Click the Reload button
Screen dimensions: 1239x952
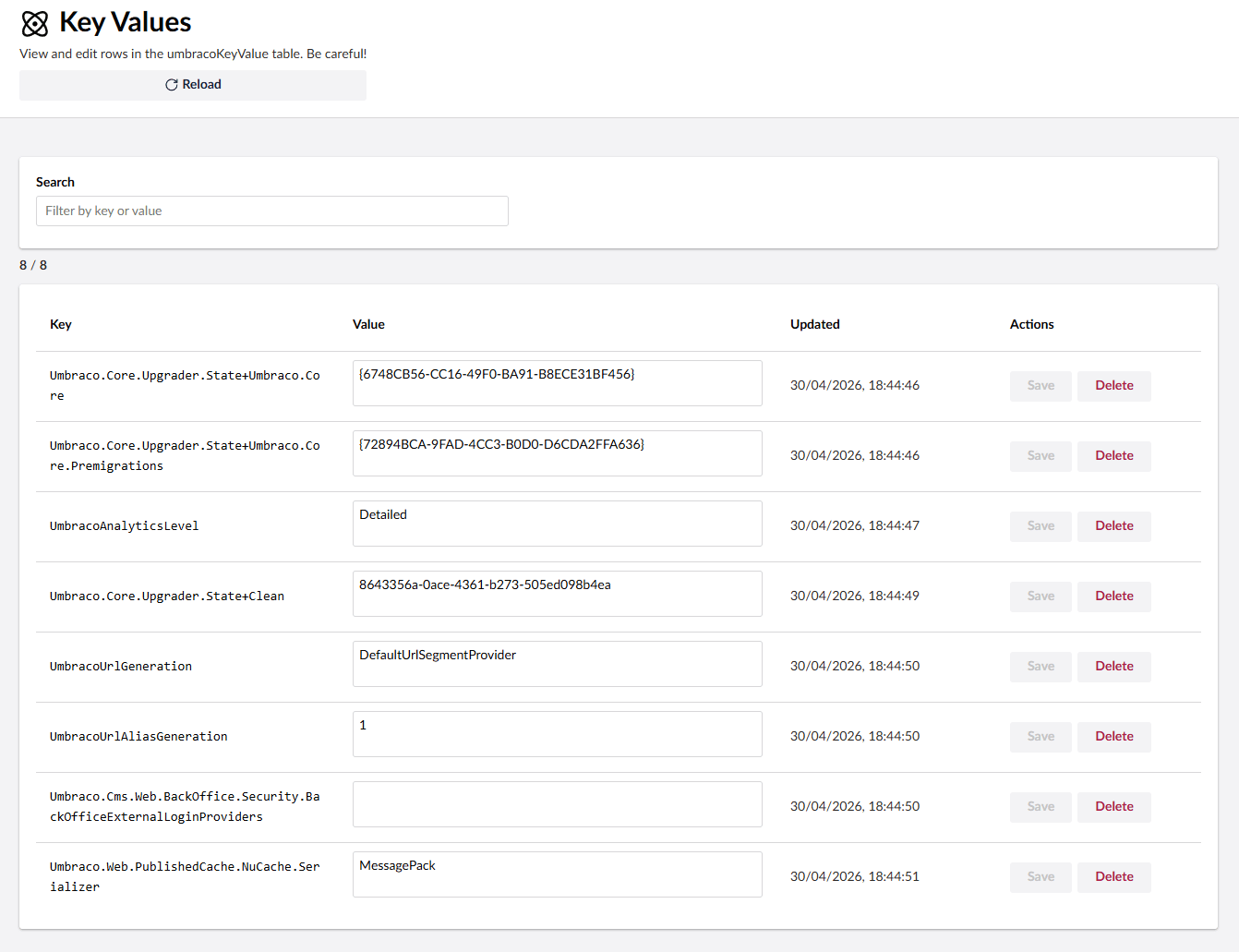click(x=193, y=85)
